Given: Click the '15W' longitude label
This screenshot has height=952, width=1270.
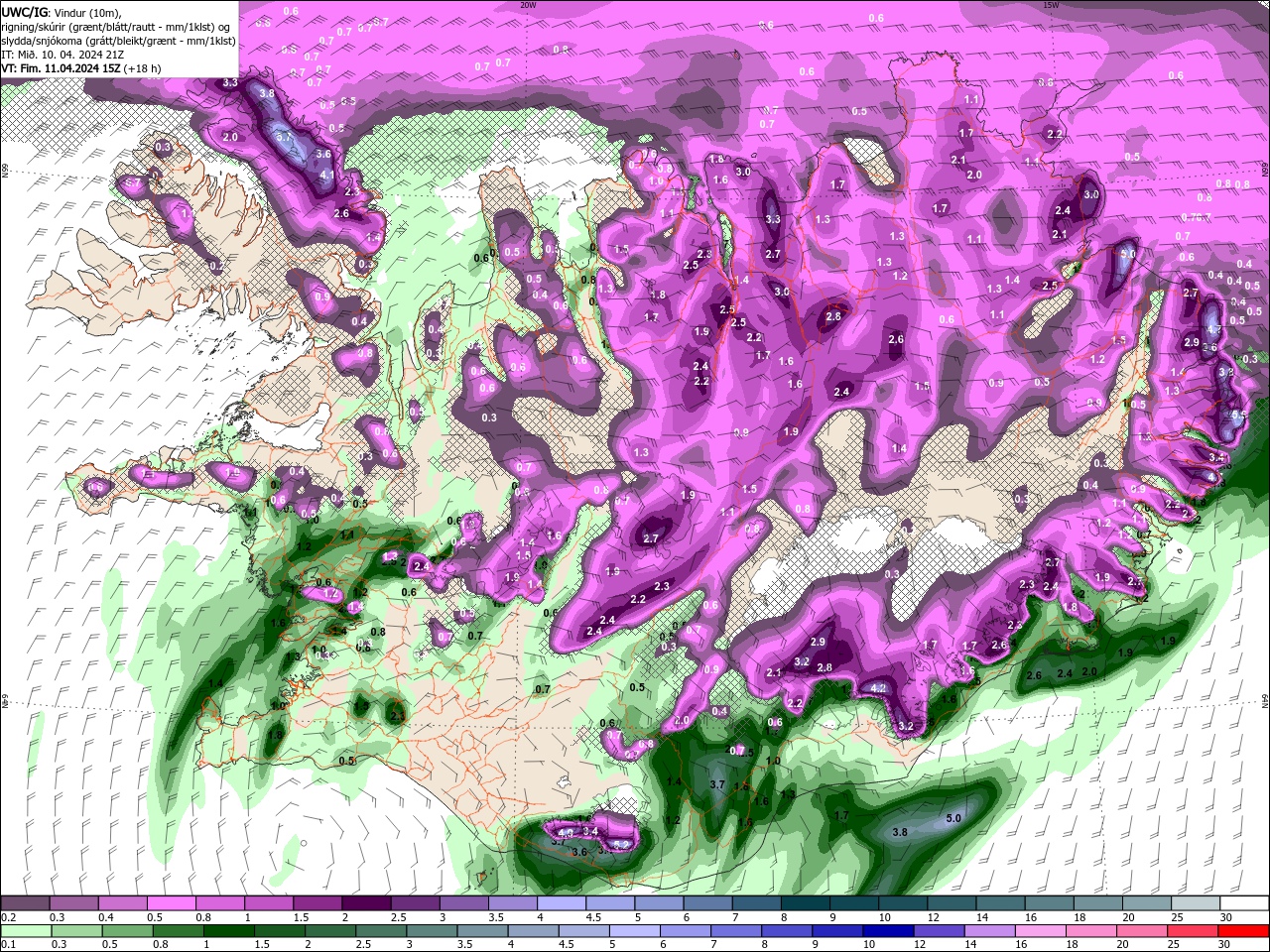Looking at the screenshot, I should (1051, 5).
